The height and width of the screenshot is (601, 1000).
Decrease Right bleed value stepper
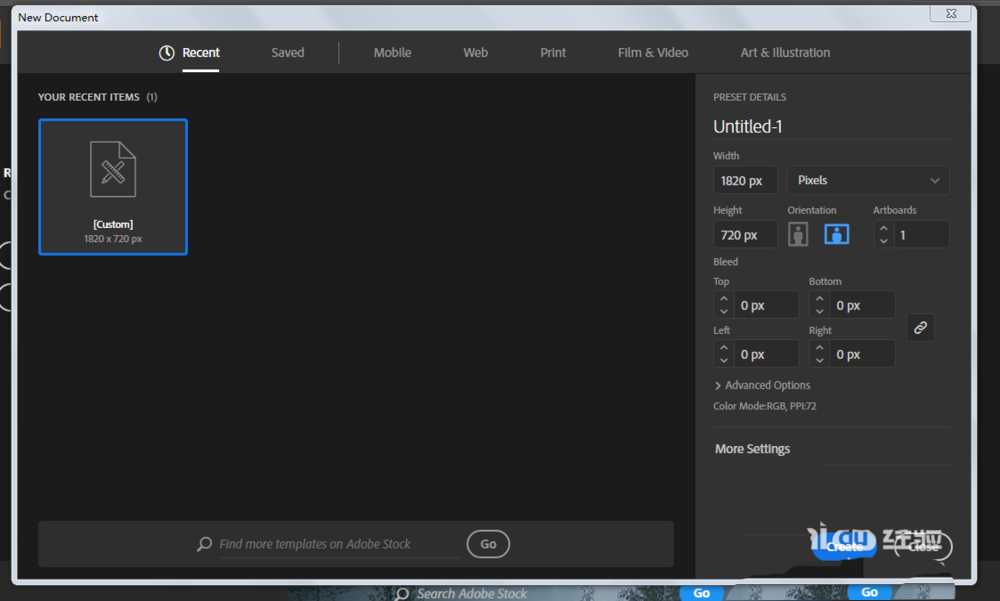coord(820,360)
